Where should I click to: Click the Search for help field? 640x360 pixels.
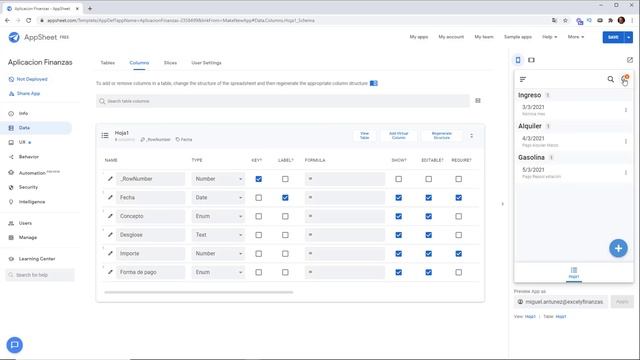(40, 275)
